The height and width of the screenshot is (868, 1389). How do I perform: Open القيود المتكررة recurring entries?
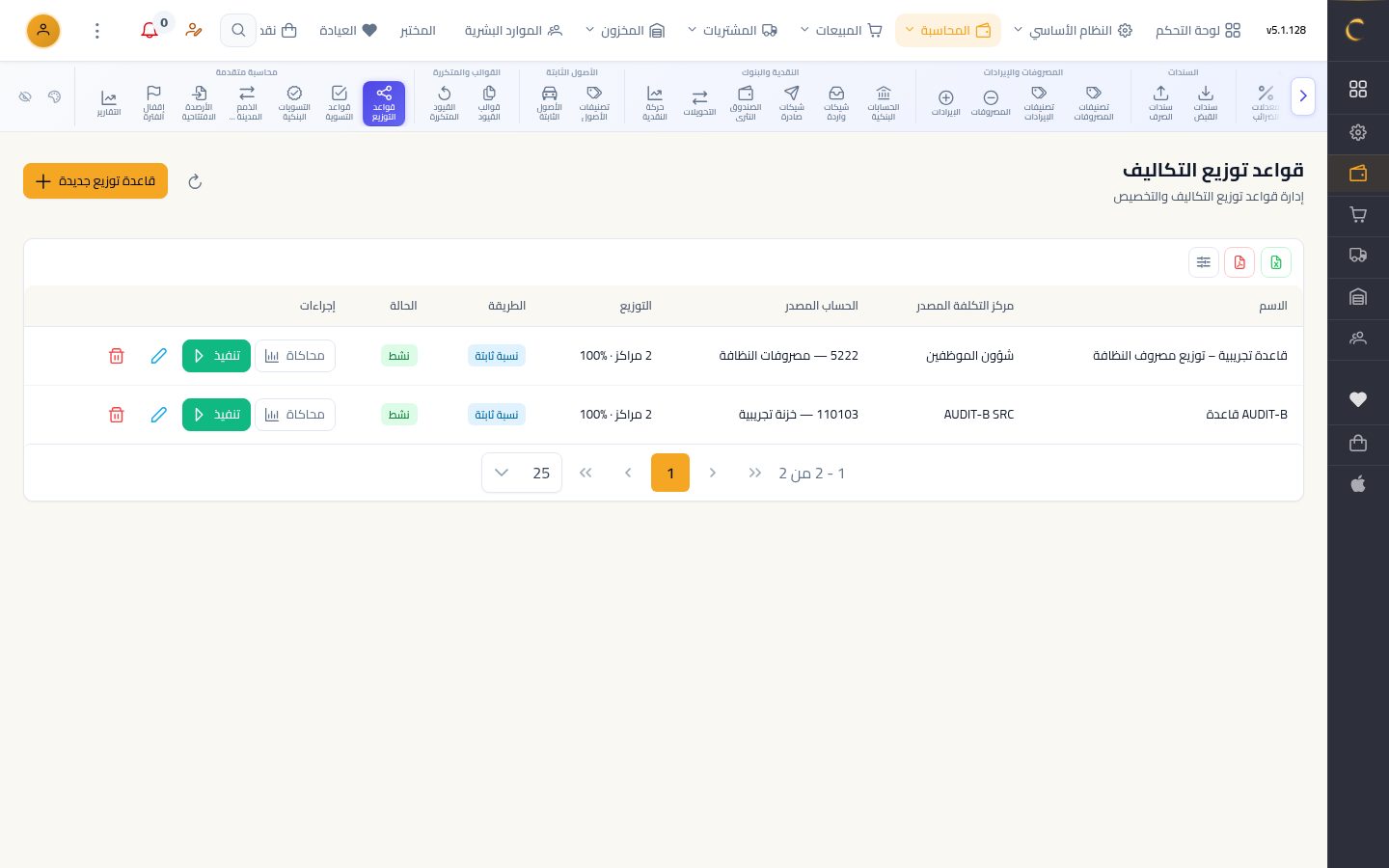click(x=444, y=103)
